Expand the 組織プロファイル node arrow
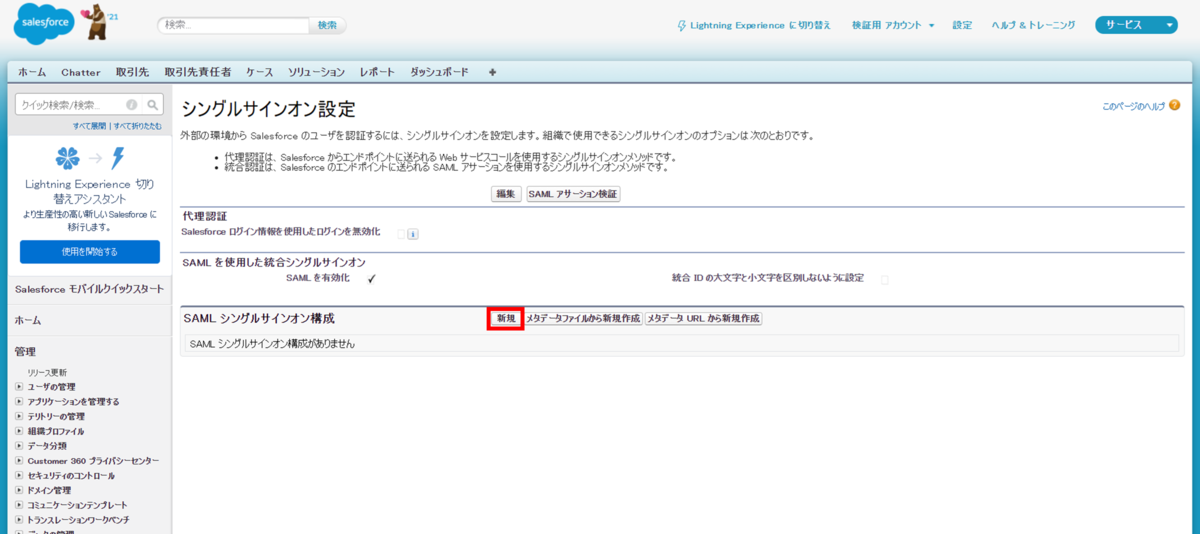The height and width of the screenshot is (534, 1200). 19,431
